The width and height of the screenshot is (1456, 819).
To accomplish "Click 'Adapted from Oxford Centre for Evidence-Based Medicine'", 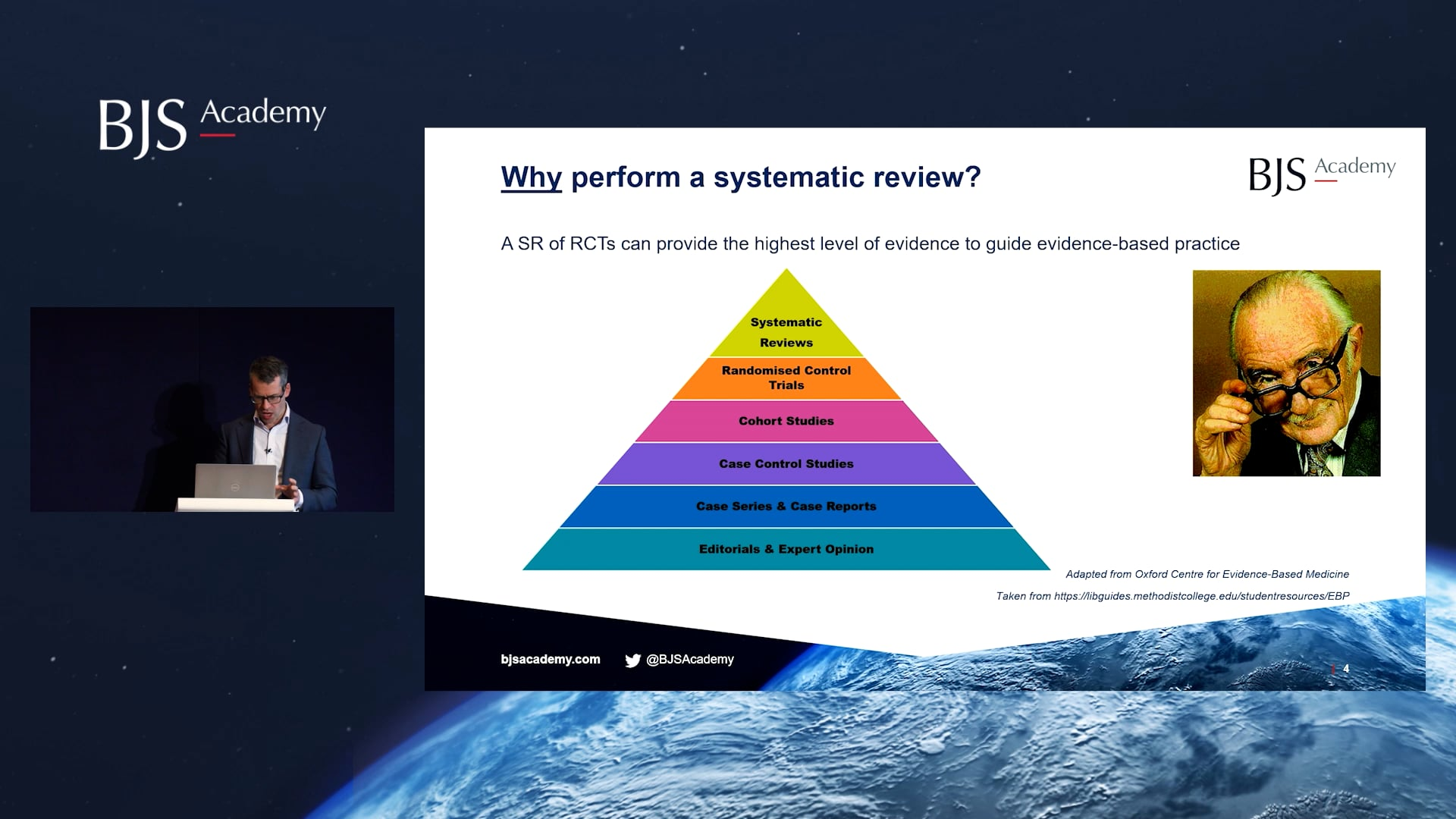I will point(1207,574).
